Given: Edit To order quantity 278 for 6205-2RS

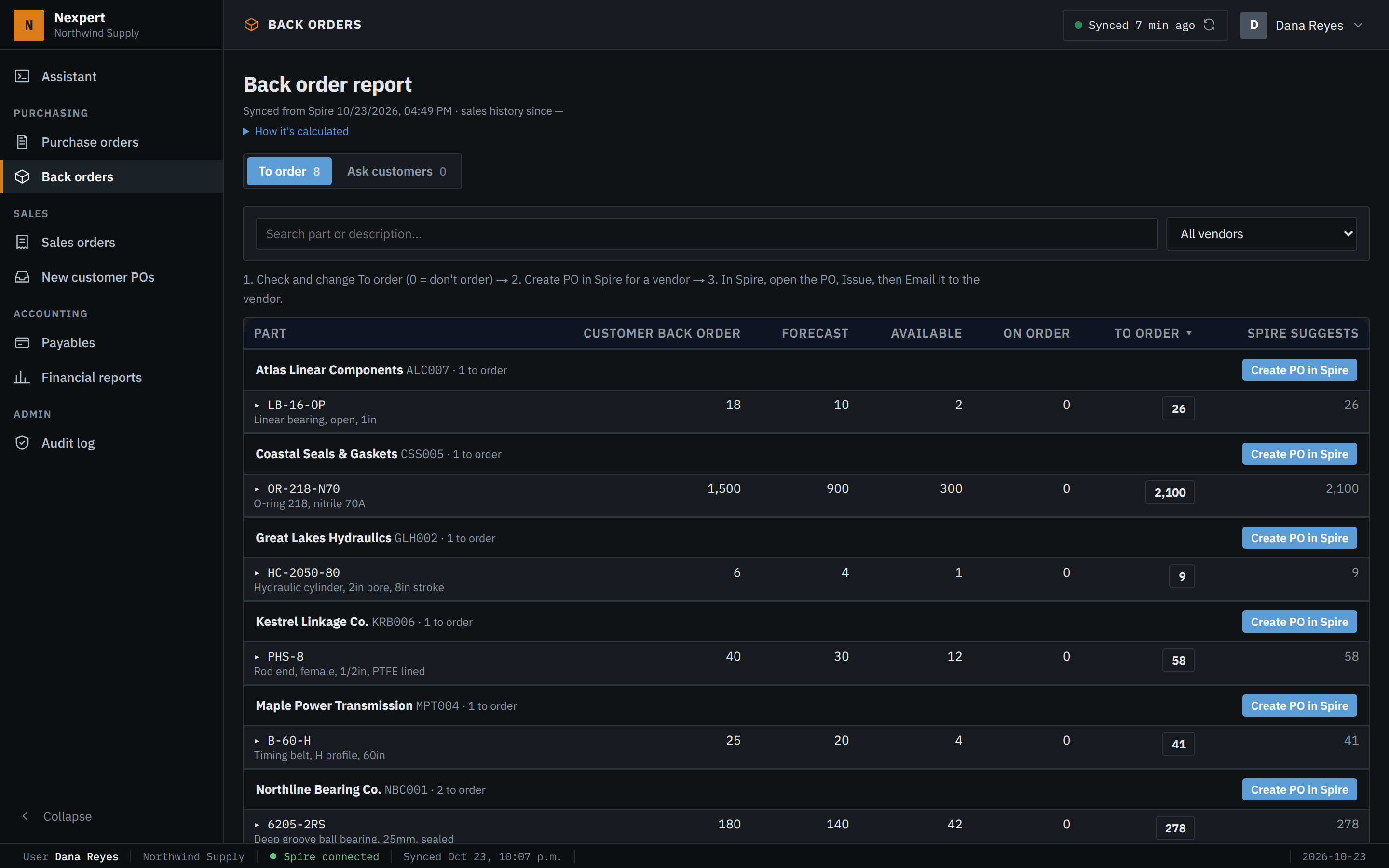Looking at the screenshot, I should coord(1175,828).
